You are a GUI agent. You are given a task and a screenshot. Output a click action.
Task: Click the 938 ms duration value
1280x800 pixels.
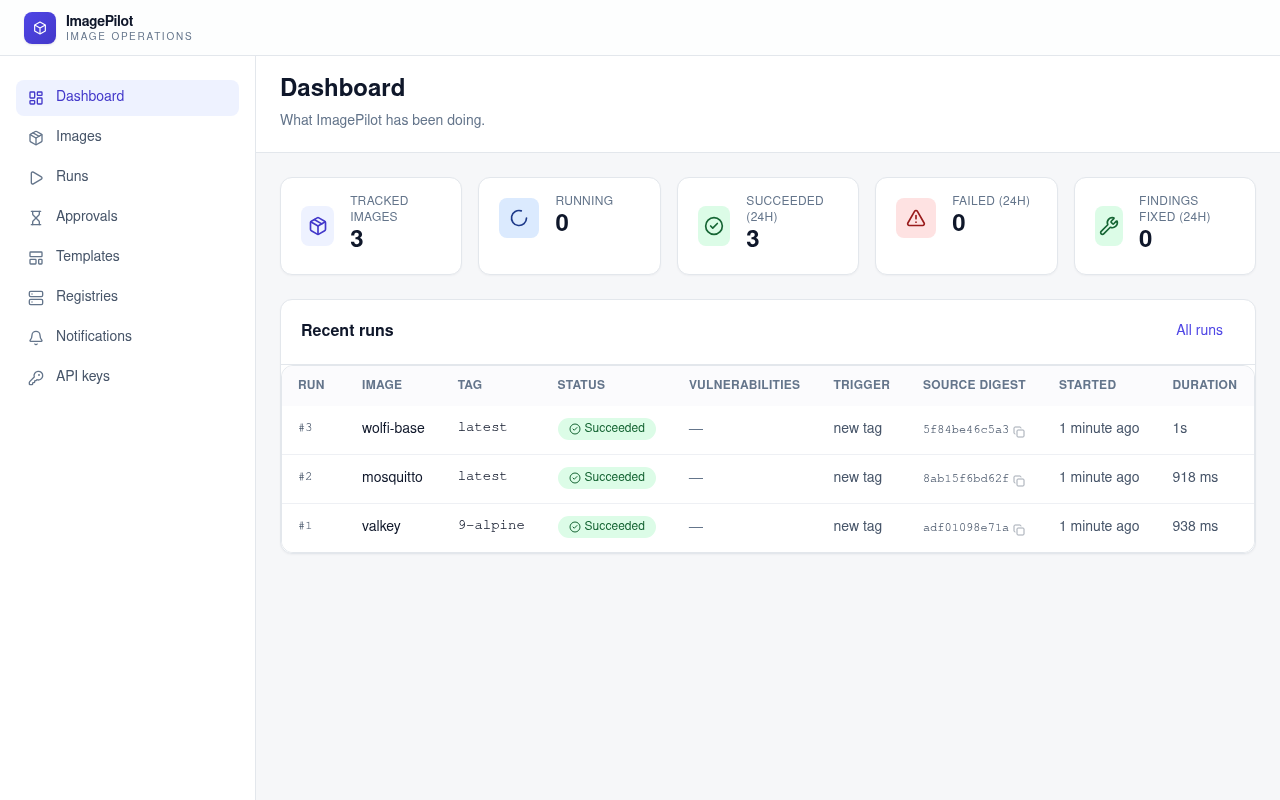point(1195,526)
